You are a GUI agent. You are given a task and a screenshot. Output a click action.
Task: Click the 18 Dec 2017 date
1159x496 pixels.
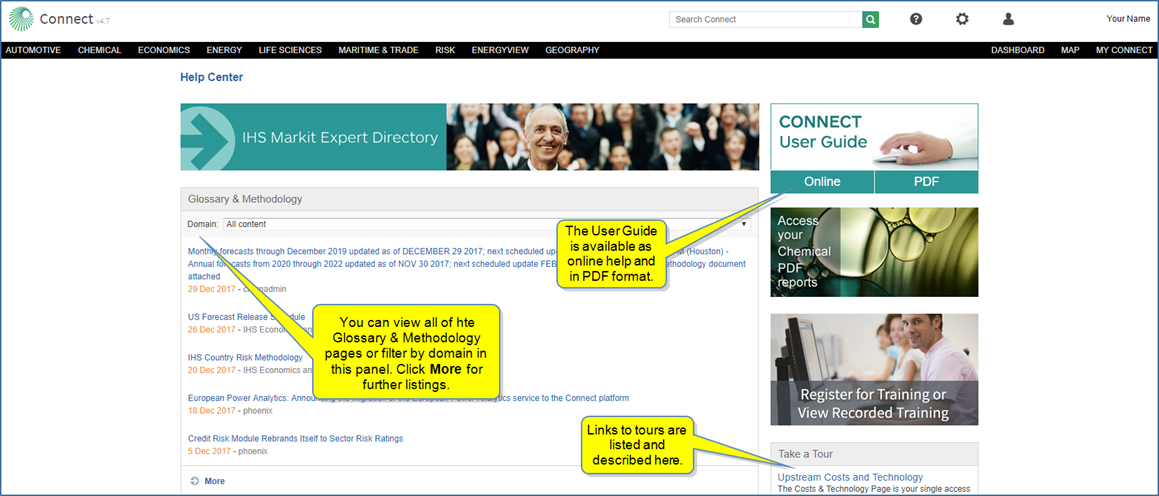(x=211, y=410)
